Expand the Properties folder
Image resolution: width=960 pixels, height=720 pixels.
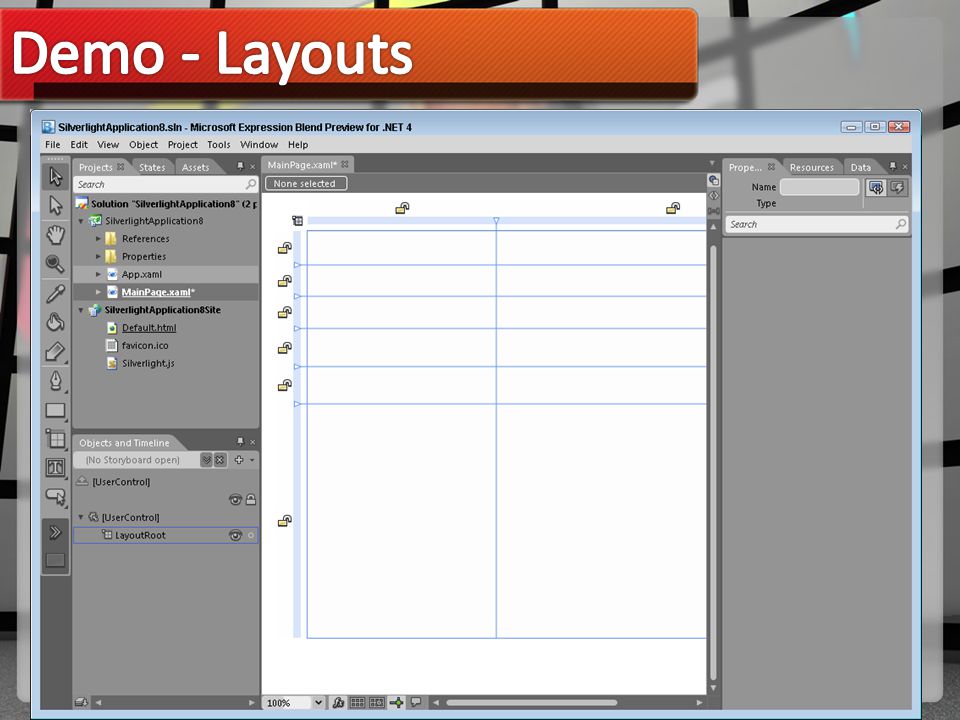click(x=98, y=257)
